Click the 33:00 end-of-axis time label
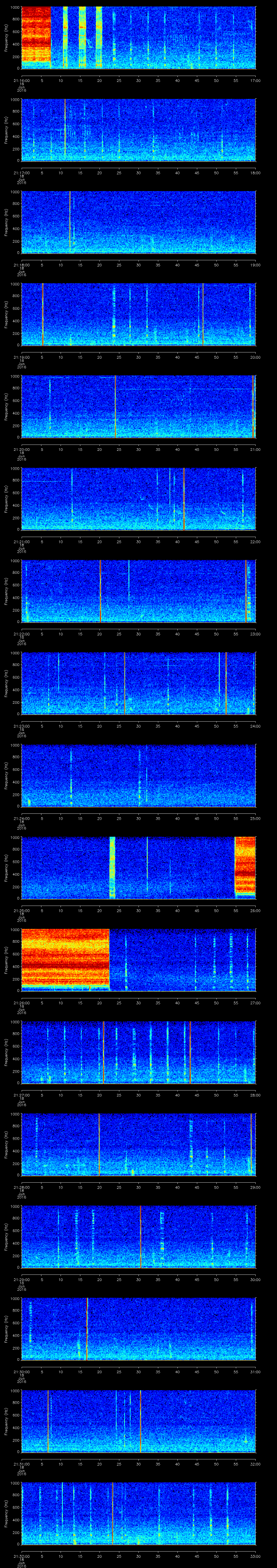The width and height of the screenshot is (277, 1568). [x=255, y=1556]
